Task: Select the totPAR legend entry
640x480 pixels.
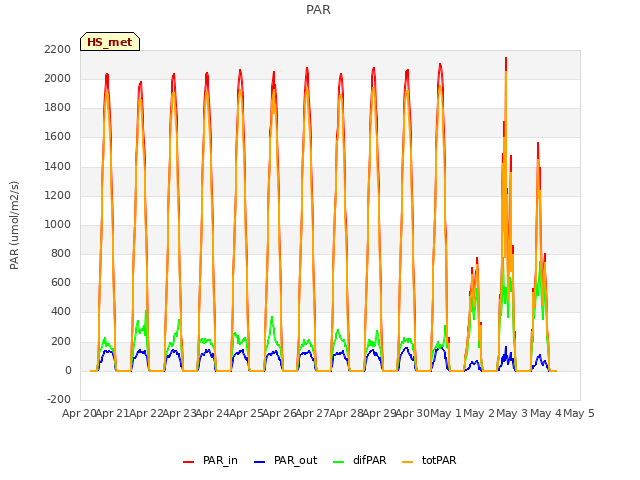Action: (429, 460)
